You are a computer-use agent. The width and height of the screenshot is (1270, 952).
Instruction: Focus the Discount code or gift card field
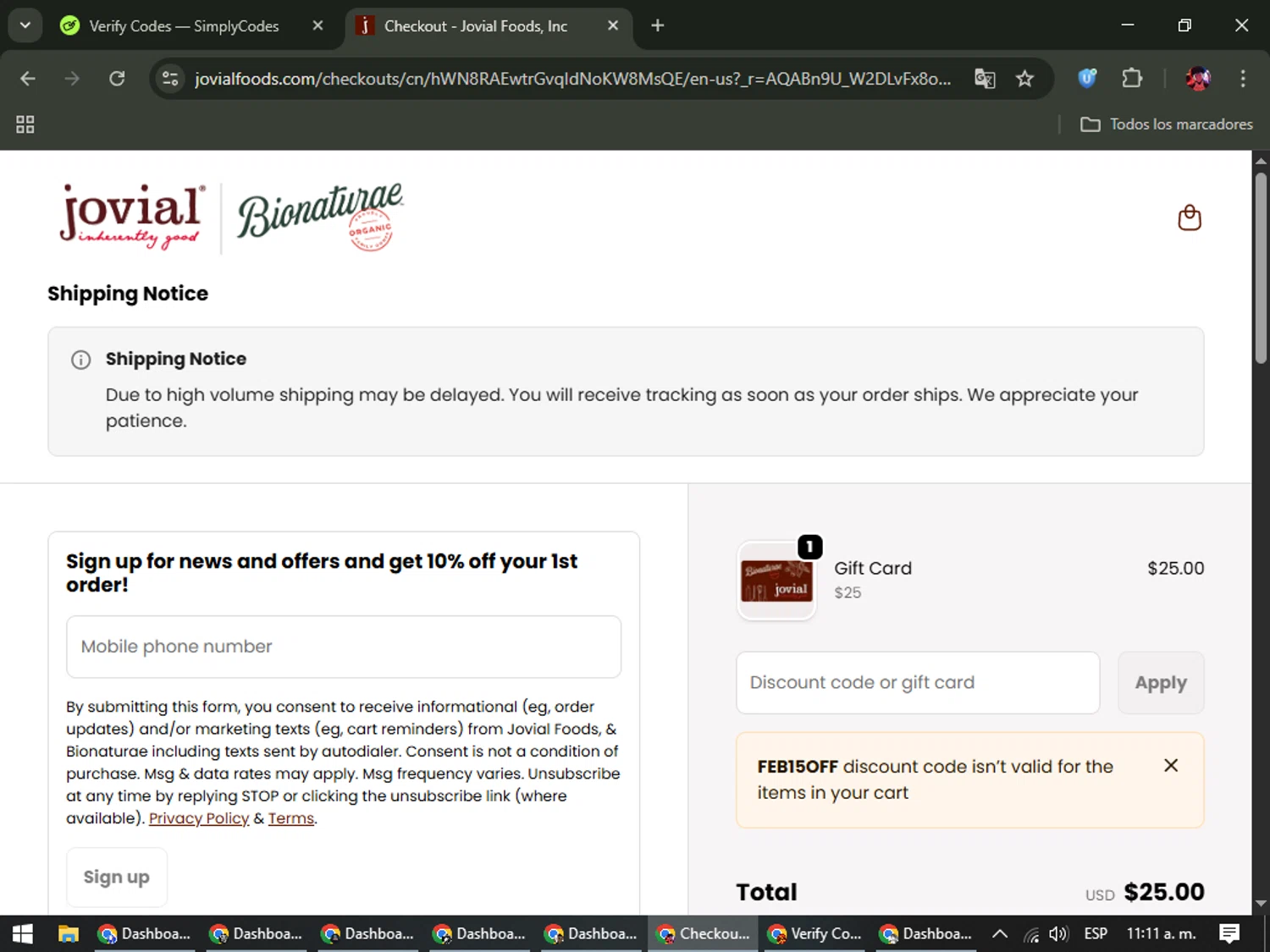pyautogui.click(x=918, y=683)
